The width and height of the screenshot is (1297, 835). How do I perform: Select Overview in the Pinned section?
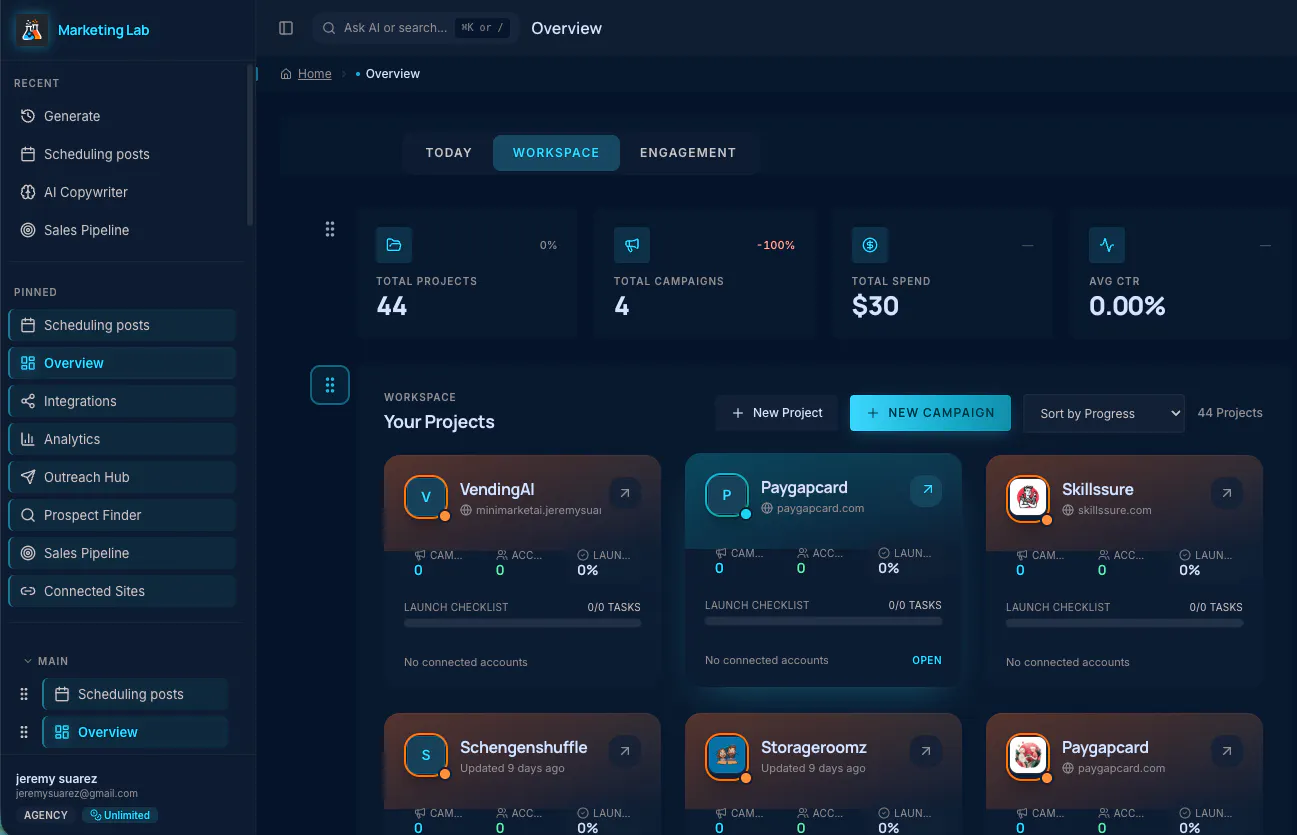click(122, 363)
